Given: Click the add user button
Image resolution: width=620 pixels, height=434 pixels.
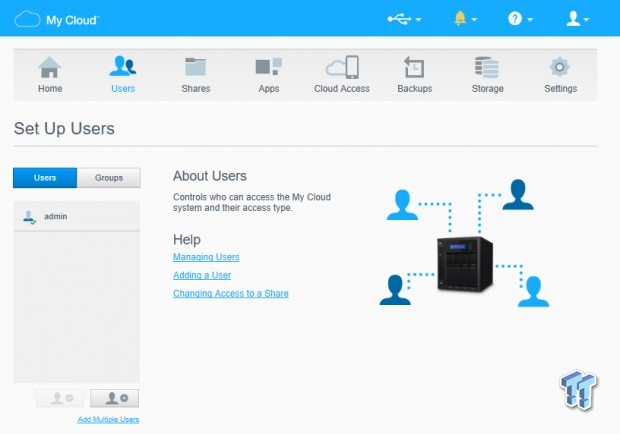Looking at the screenshot, I should point(115,398).
